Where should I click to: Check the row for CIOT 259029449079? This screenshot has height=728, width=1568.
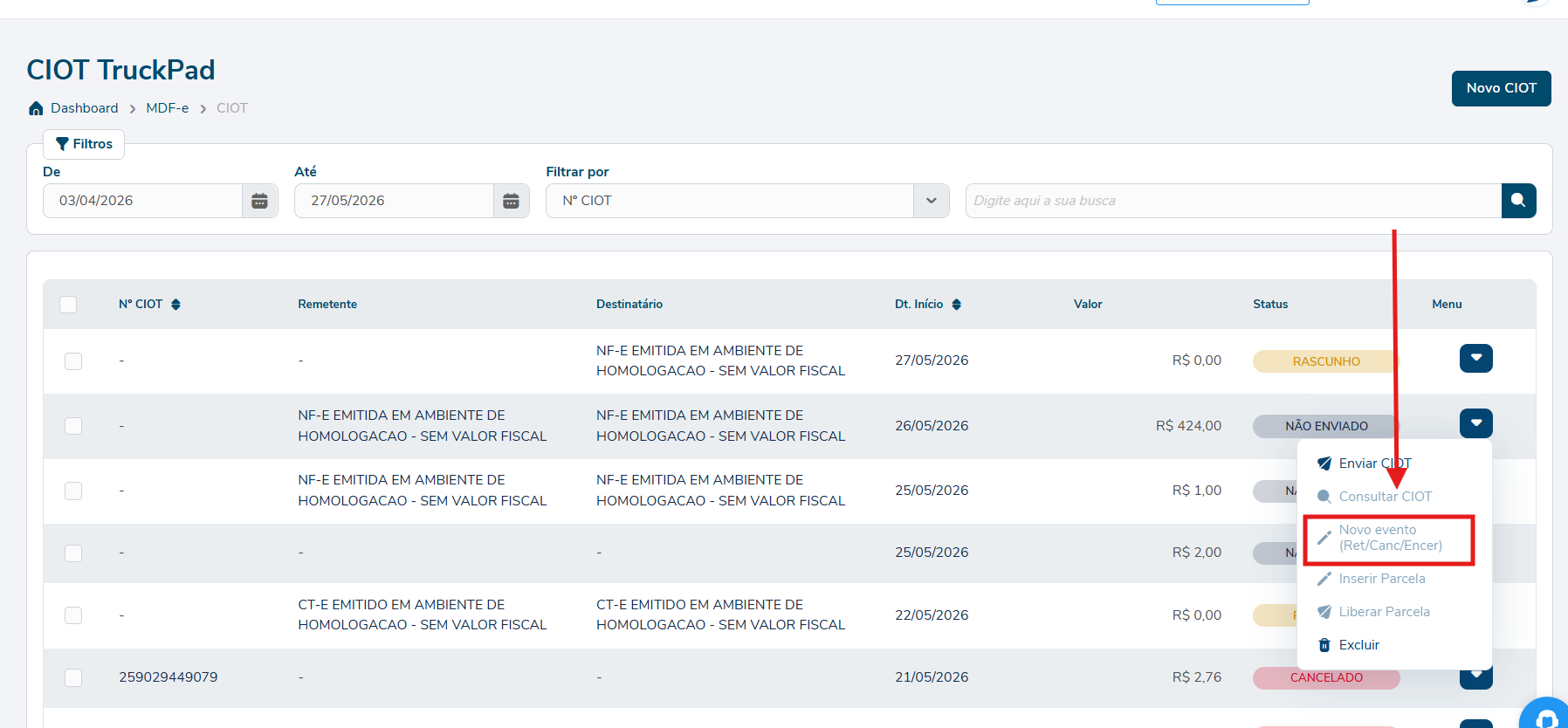73,677
